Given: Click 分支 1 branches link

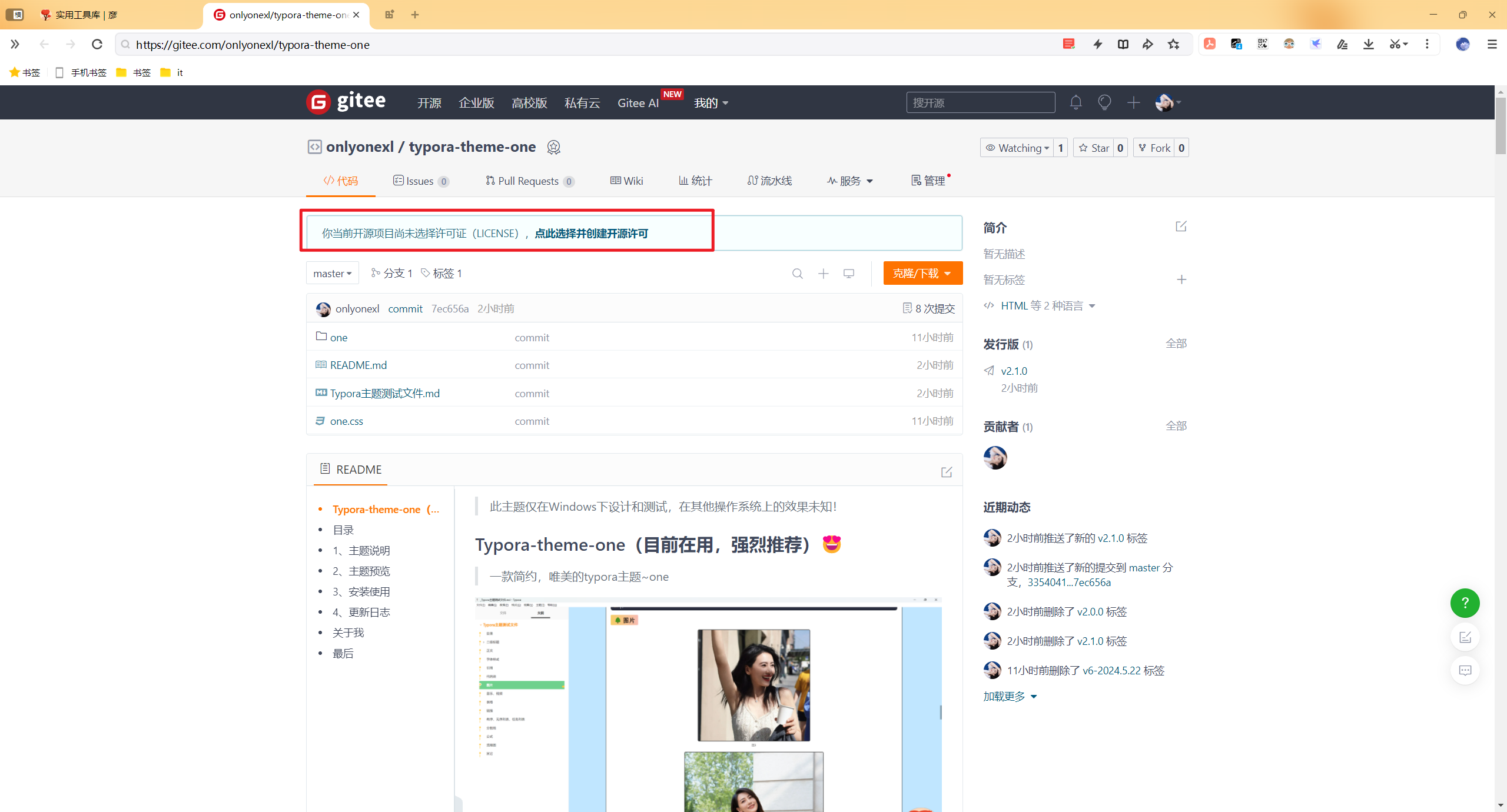Looking at the screenshot, I should [392, 273].
